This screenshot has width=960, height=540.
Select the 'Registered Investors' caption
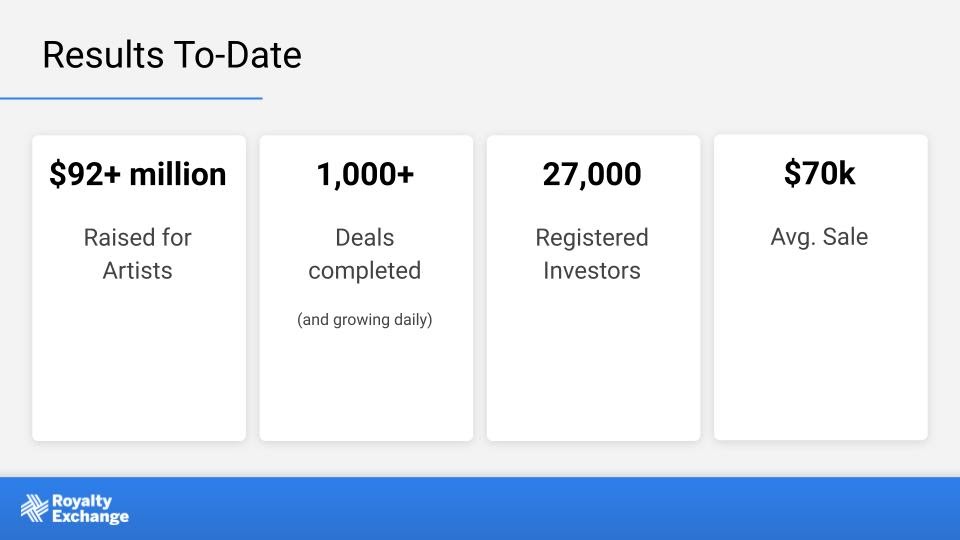click(592, 254)
